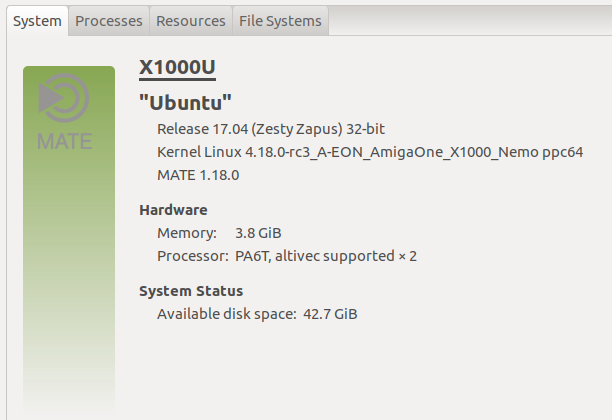Click the MATE logo icon
This screenshot has width=612, height=420.
pyautogui.click(x=63, y=100)
